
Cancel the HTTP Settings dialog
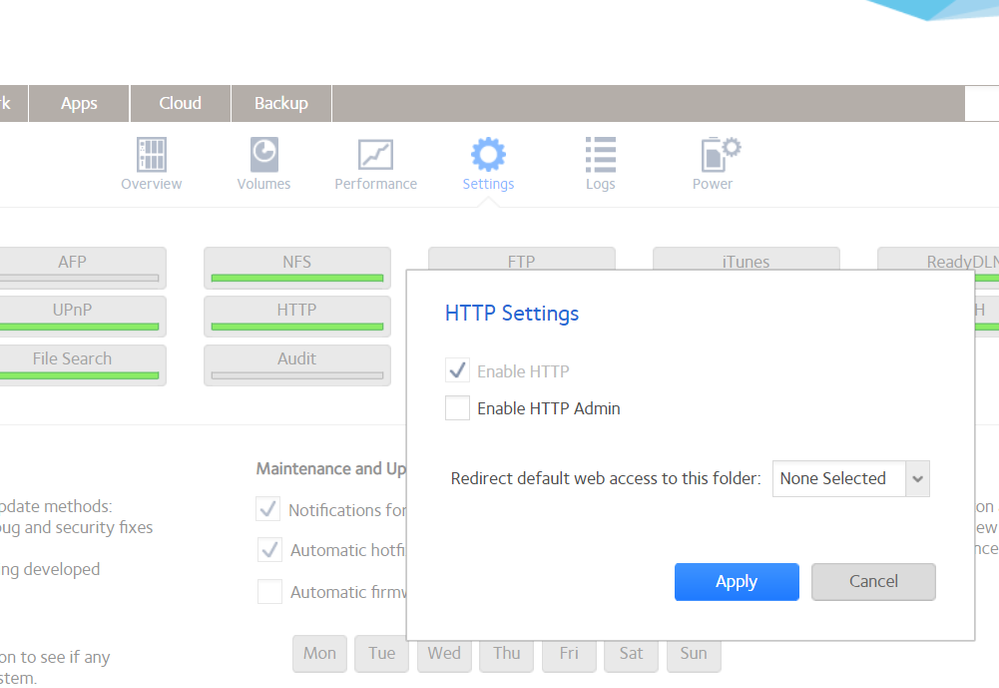[x=873, y=582]
